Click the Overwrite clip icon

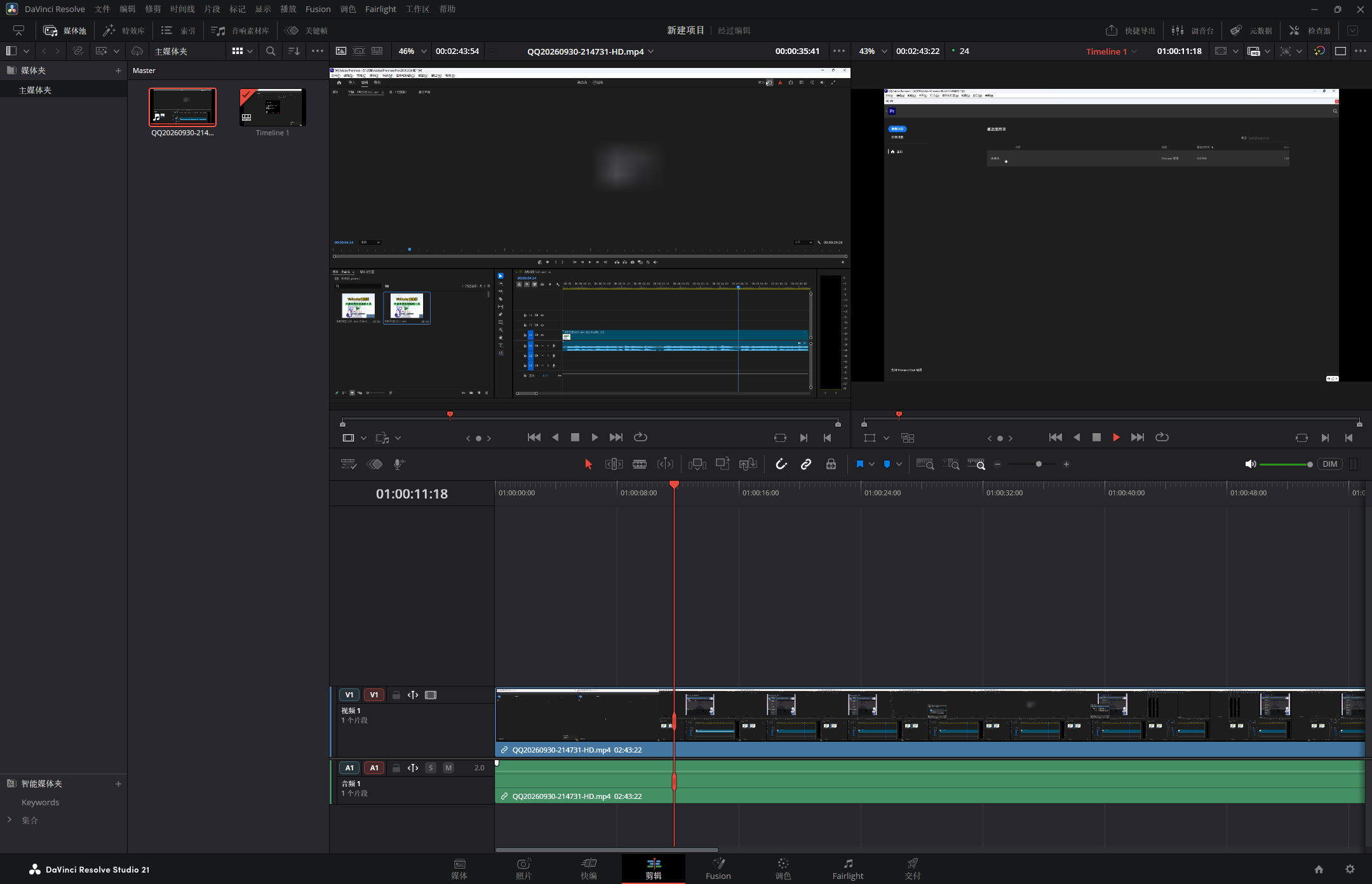click(x=722, y=464)
